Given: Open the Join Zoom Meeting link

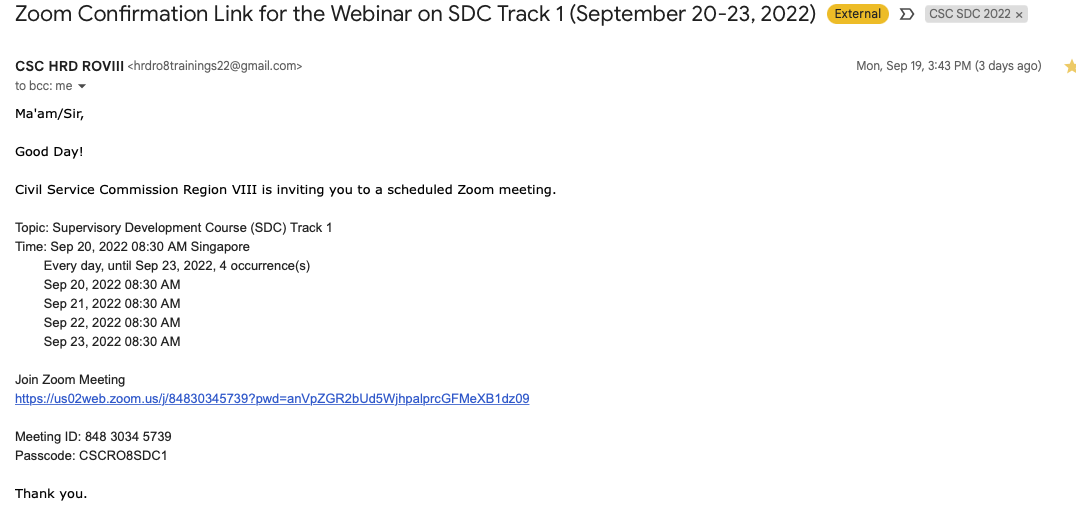Looking at the screenshot, I should click(x=272, y=399).
